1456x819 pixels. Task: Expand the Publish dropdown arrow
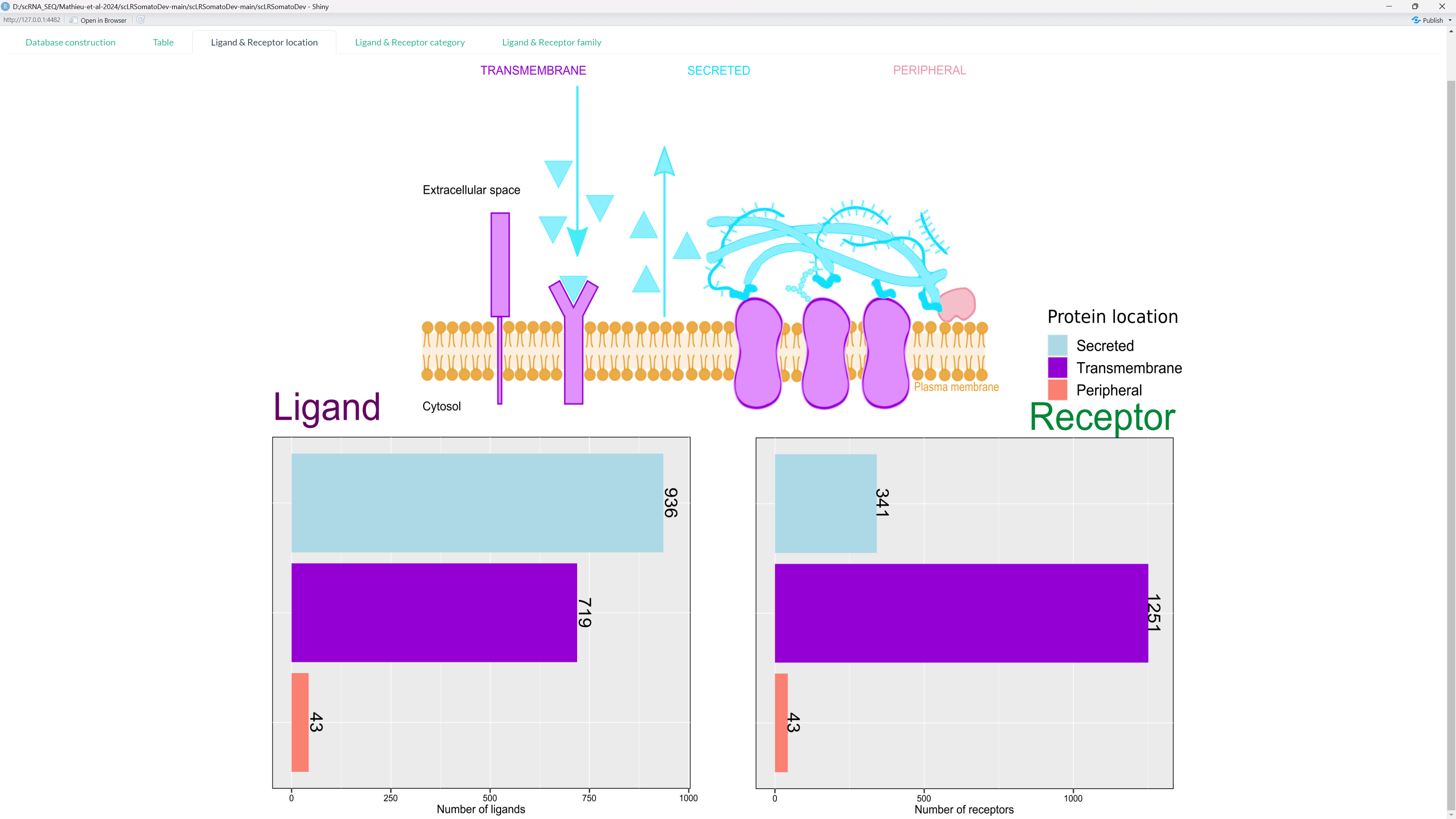coord(1450,20)
